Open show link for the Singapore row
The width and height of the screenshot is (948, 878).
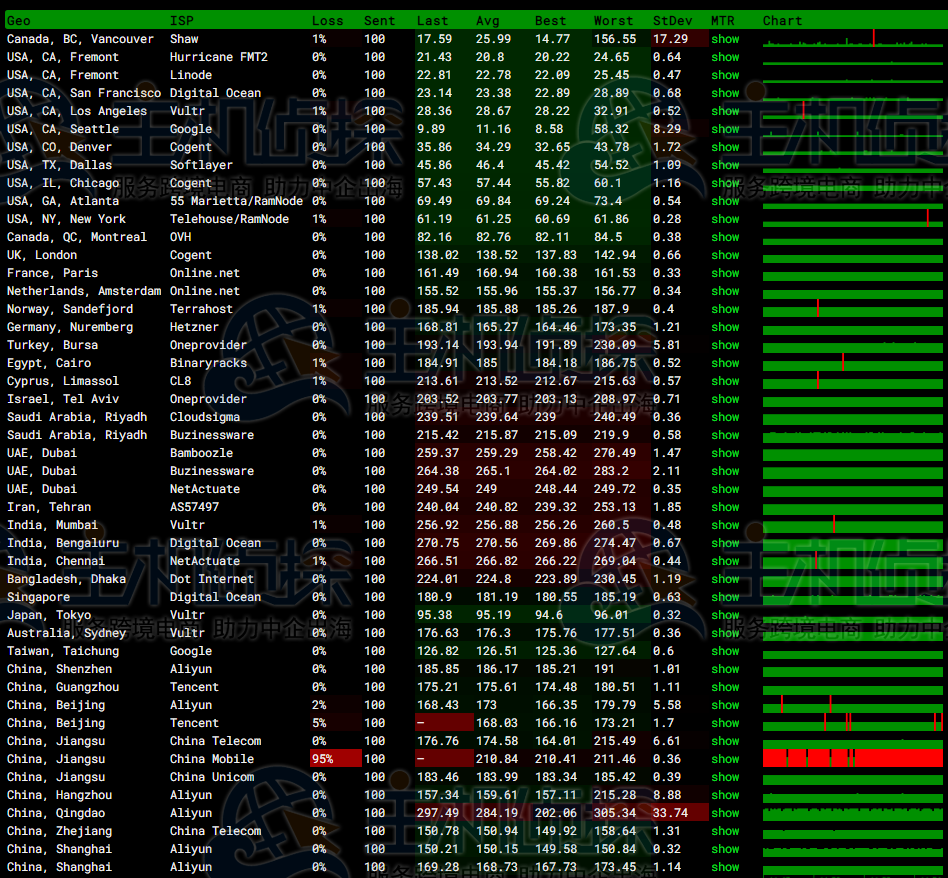[x=725, y=597]
